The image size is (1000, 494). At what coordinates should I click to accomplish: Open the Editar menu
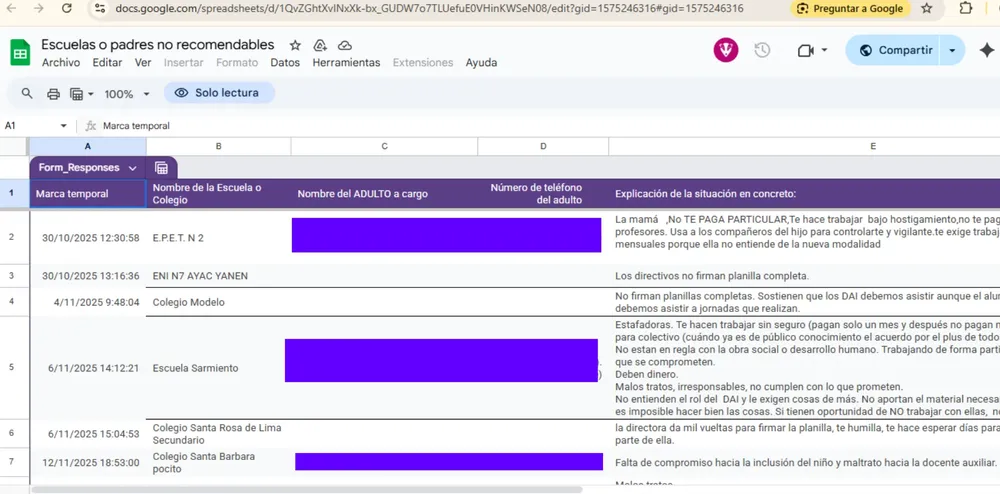tap(107, 62)
